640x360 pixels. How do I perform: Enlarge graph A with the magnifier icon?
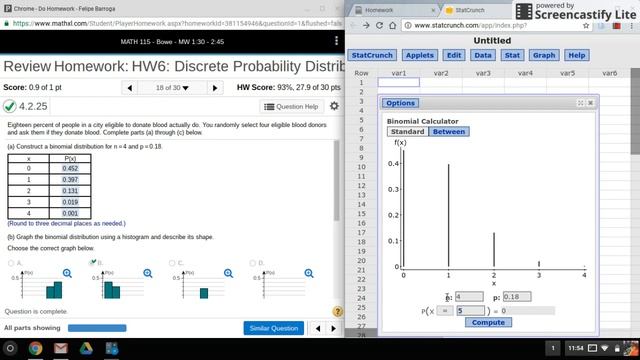pos(67,273)
